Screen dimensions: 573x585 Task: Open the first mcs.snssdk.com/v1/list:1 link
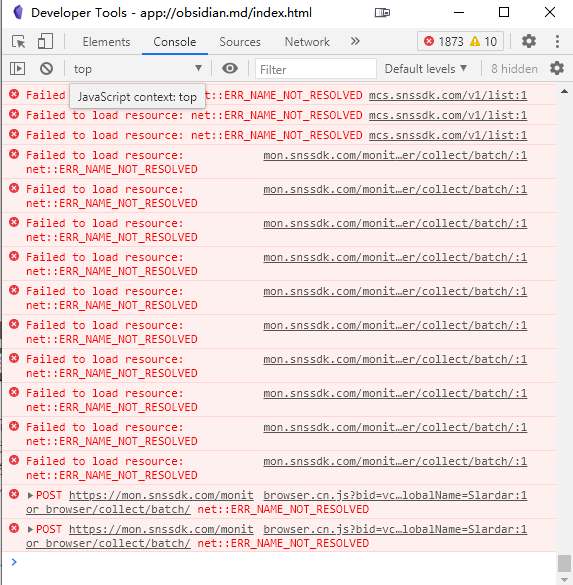point(448,96)
